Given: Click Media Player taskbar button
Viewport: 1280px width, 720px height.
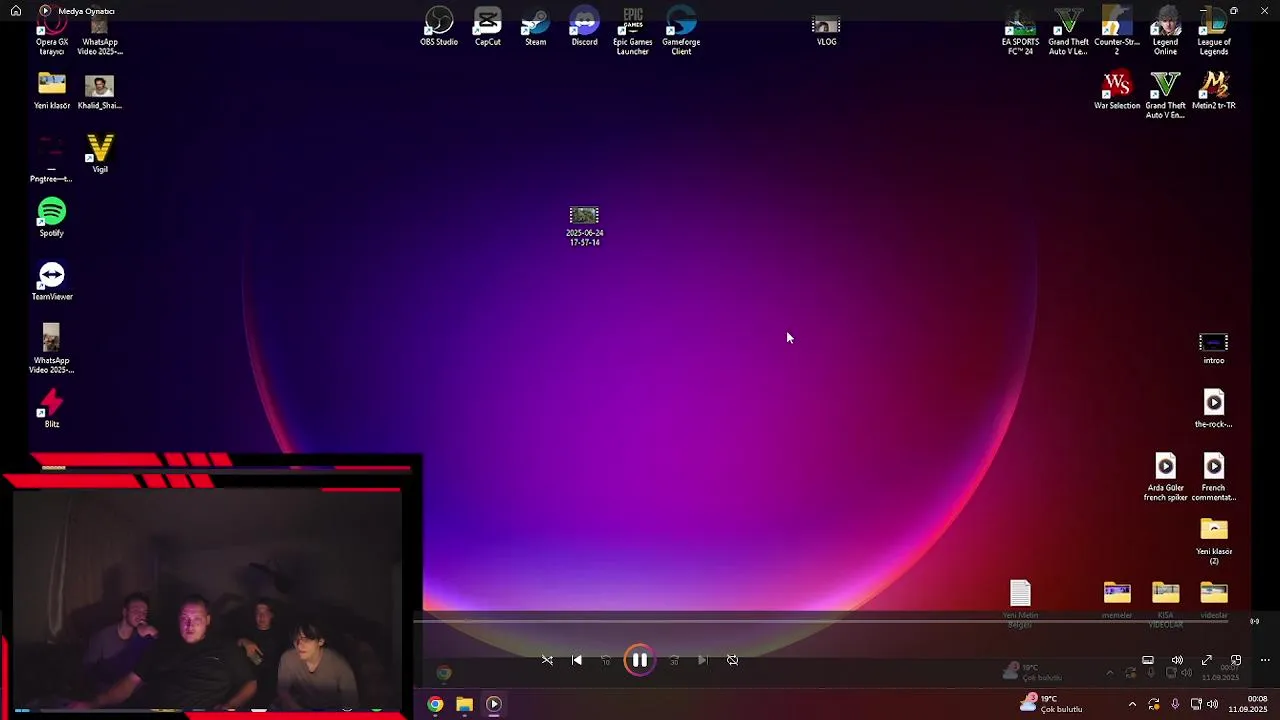Looking at the screenshot, I should [x=493, y=704].
